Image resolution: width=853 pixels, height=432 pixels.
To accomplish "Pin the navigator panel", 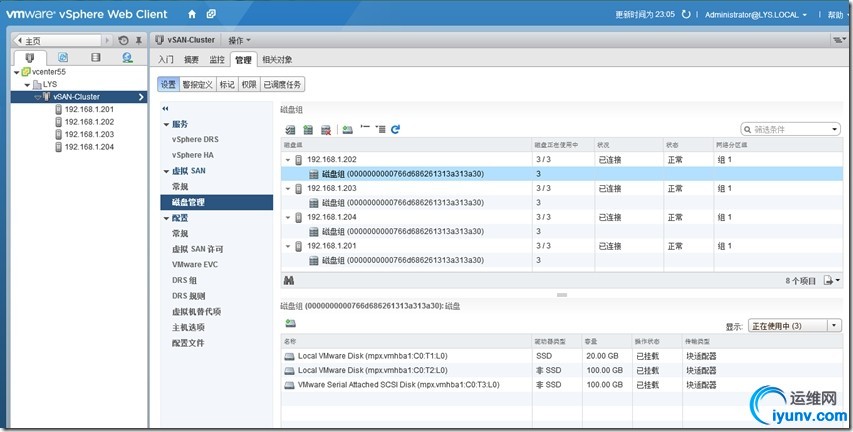I will 138,40.
